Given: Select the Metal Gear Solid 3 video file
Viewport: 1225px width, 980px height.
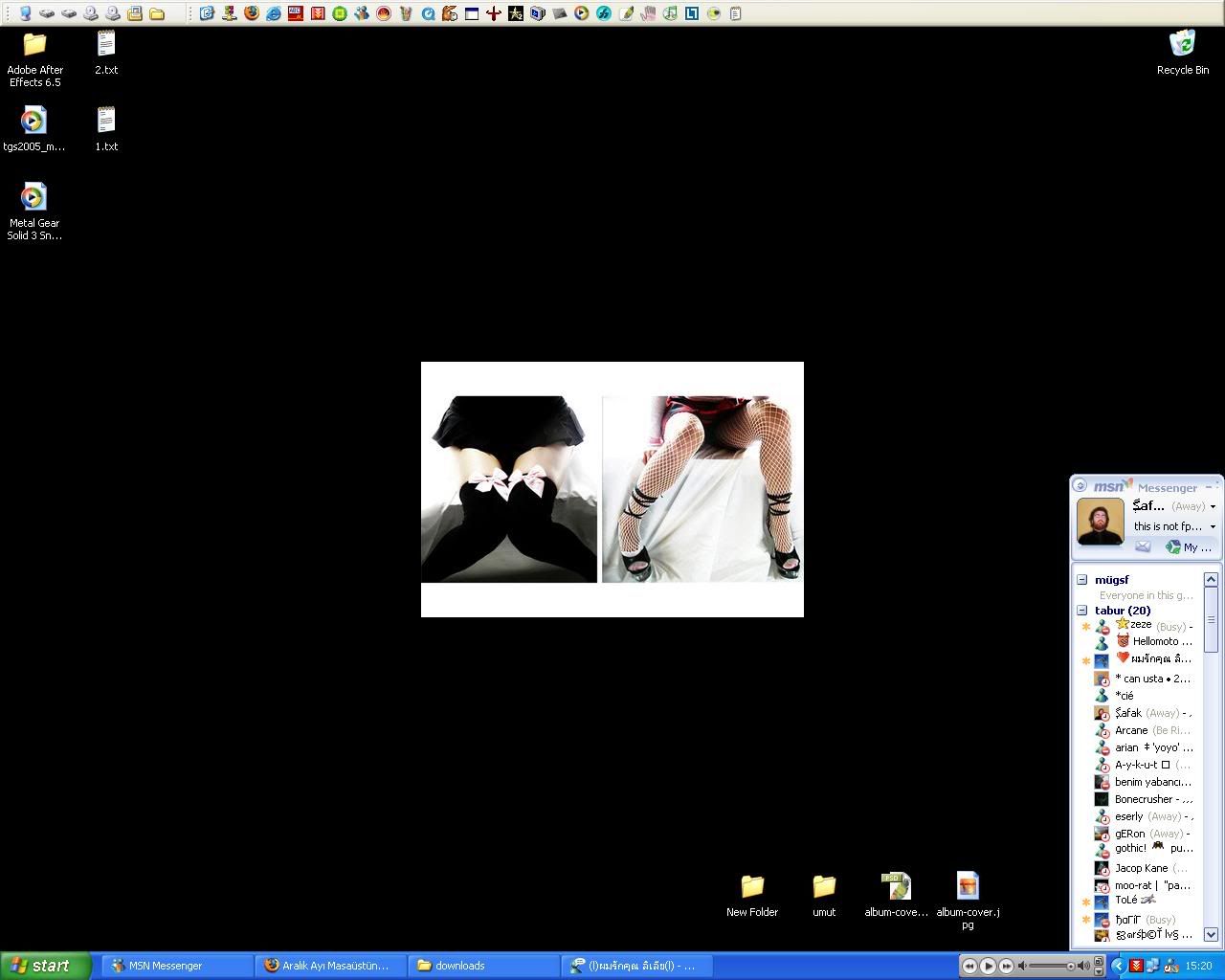Looking at the screenshot, I should (33, 198).
